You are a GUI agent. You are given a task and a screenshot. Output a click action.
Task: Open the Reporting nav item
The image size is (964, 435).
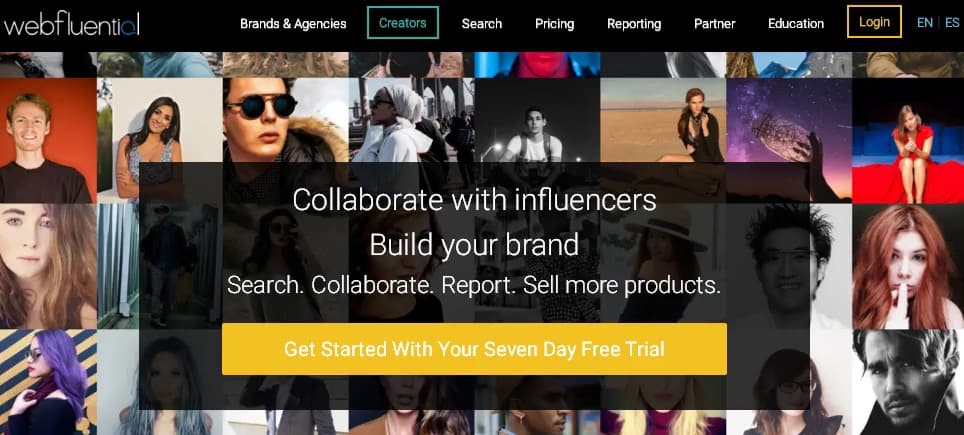pos(634,24)
